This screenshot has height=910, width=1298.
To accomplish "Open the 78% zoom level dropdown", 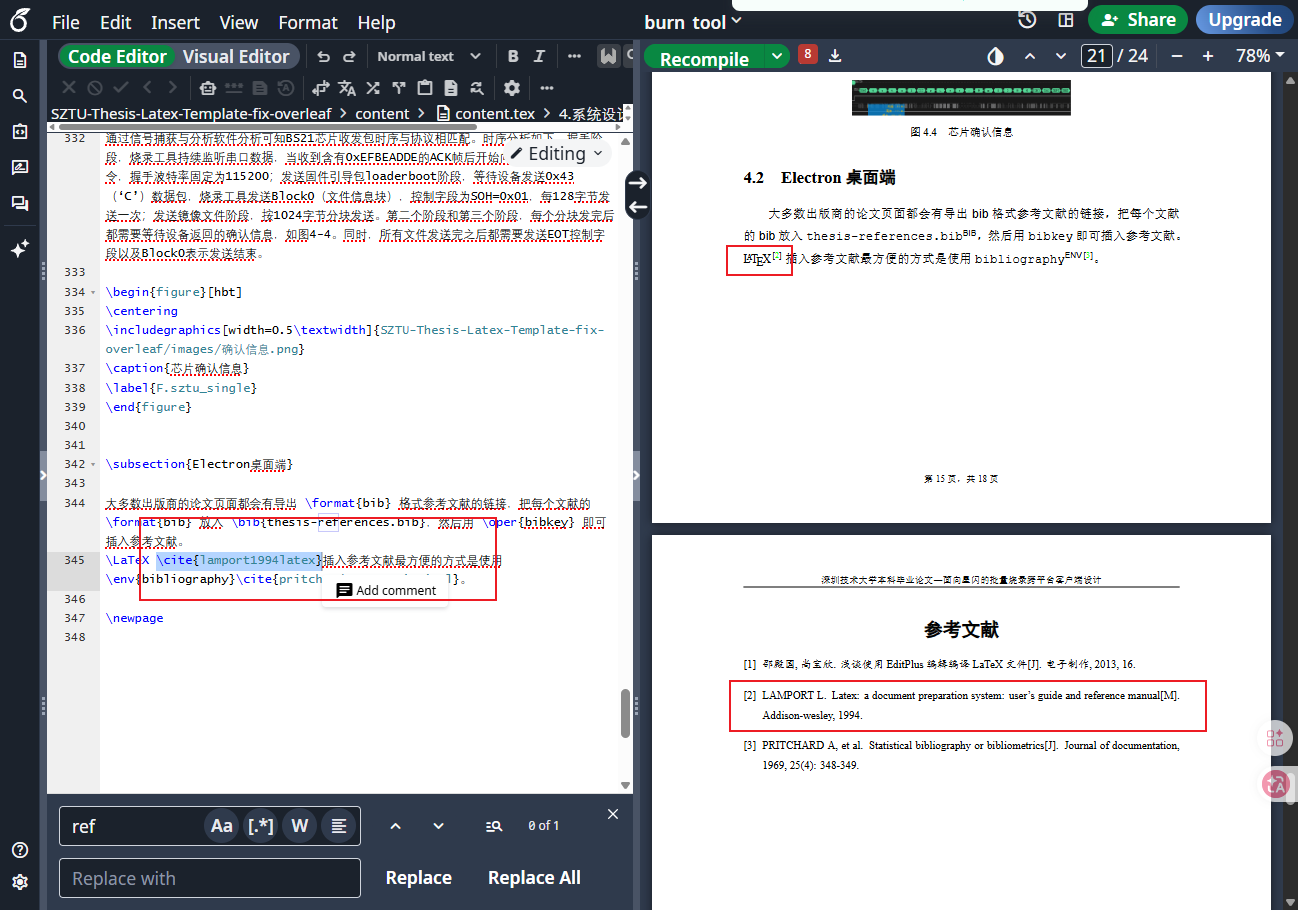I will coord(1259,56).
